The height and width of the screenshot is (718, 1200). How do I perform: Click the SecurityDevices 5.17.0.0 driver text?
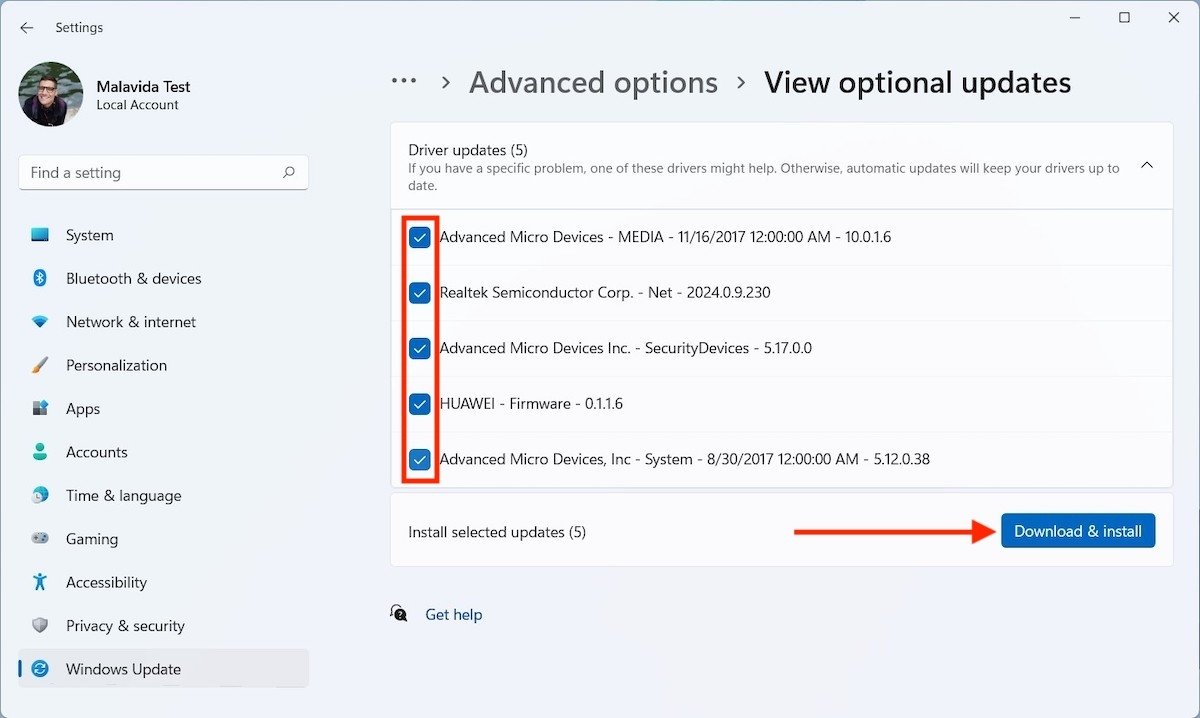tap(626, 349)
